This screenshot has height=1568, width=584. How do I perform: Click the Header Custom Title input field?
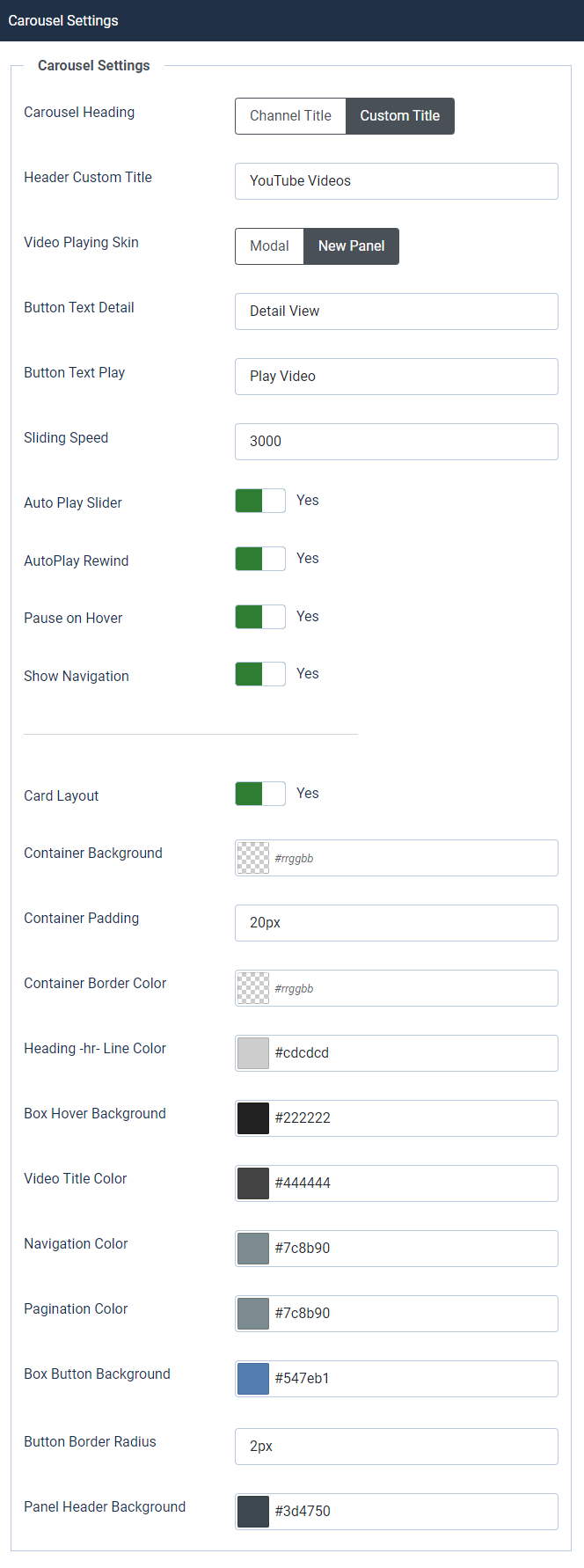pyautogui.click(x=396, y=181)
